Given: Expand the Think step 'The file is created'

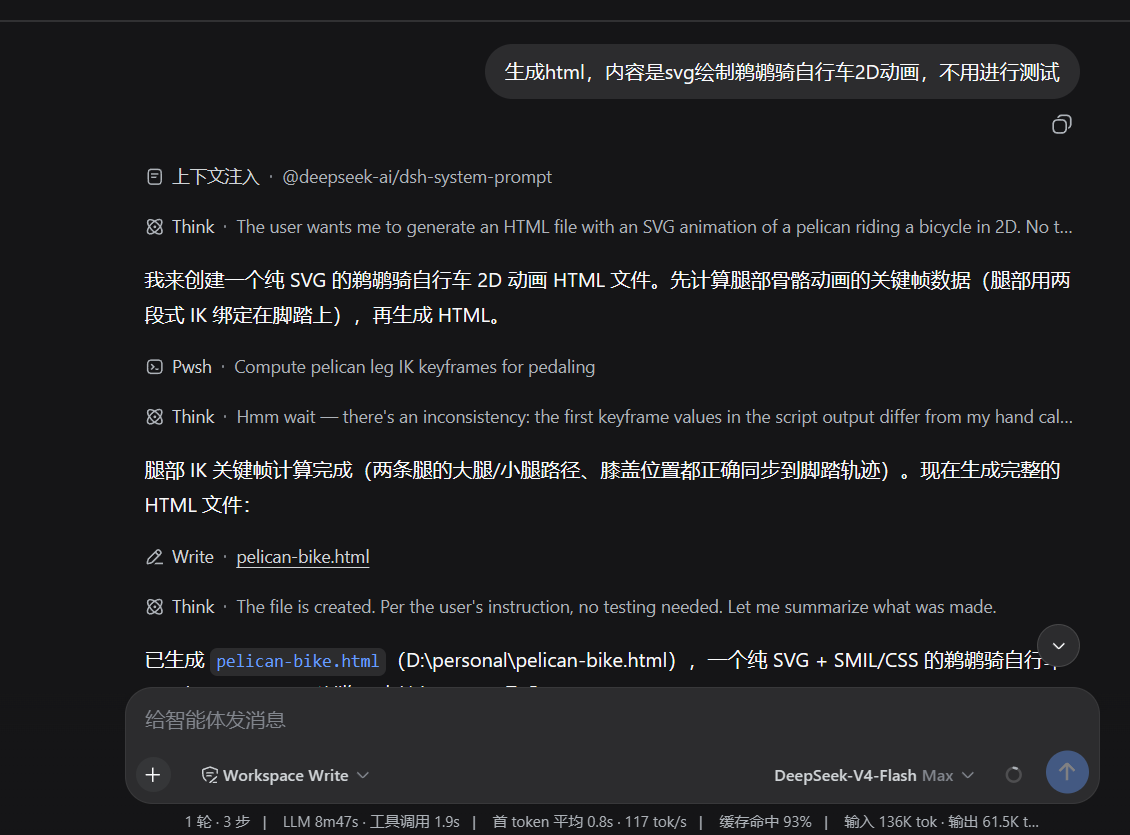Looking at the screenshot, I should click(x=571, y=607).
